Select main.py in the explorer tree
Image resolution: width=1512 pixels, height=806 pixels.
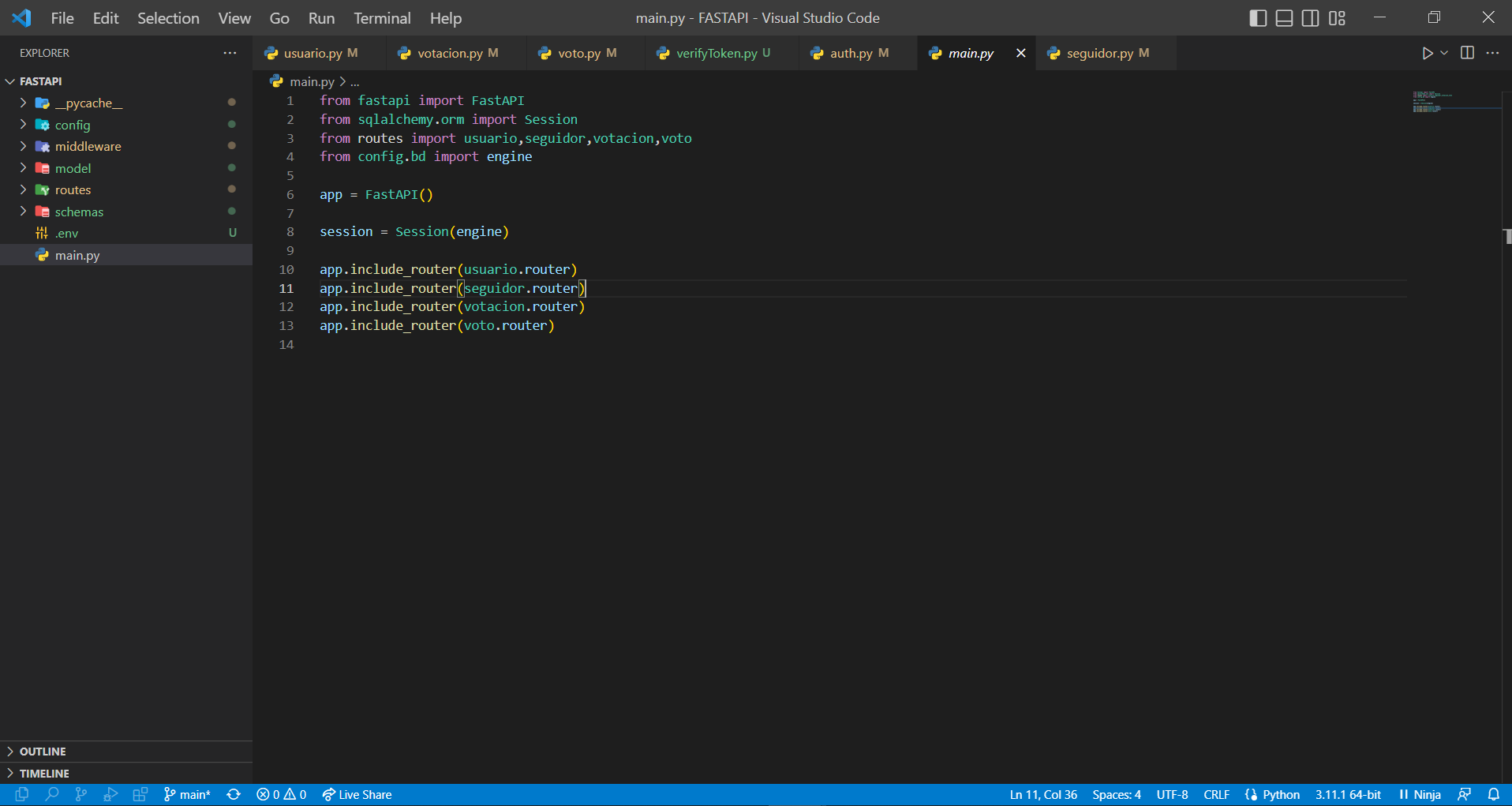126,255
